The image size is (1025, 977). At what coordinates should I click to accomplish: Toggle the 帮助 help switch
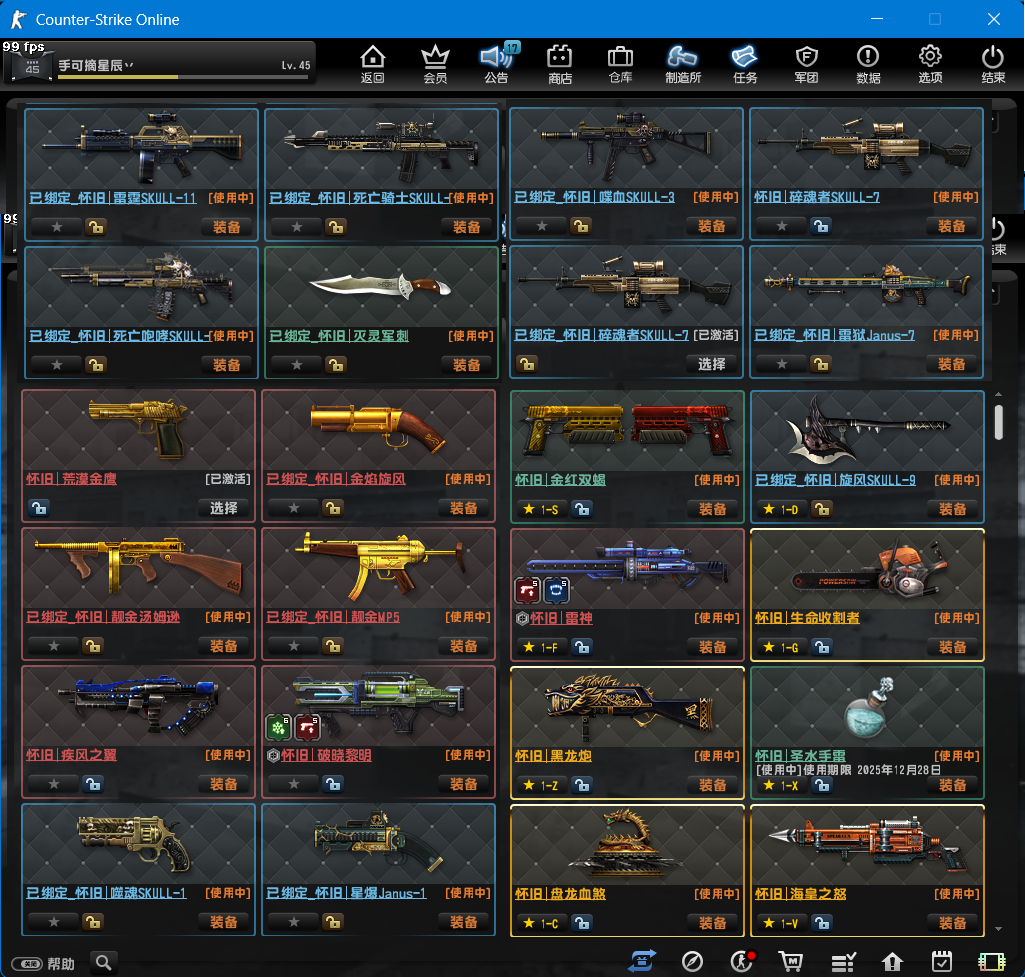(x=27, y=964)
